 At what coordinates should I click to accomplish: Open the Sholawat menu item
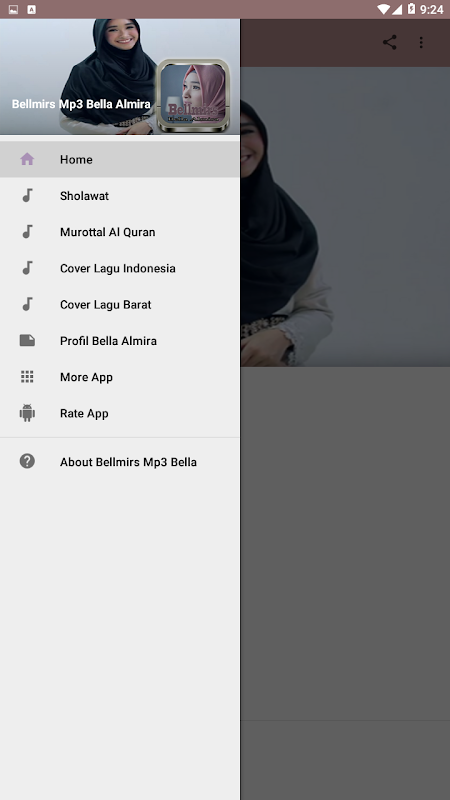pos(120,195)
